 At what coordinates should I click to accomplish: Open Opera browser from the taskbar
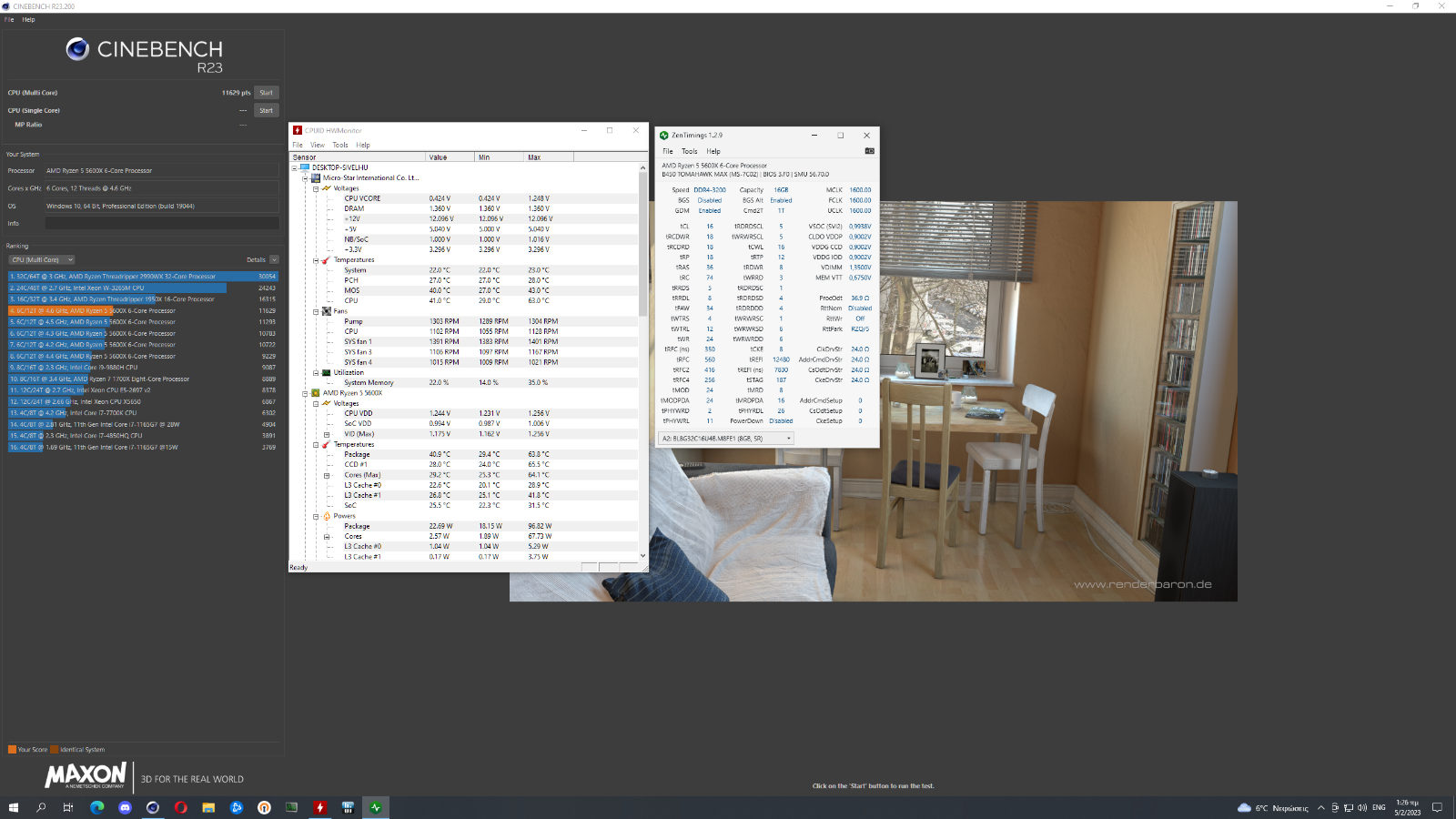click(180, 807)
